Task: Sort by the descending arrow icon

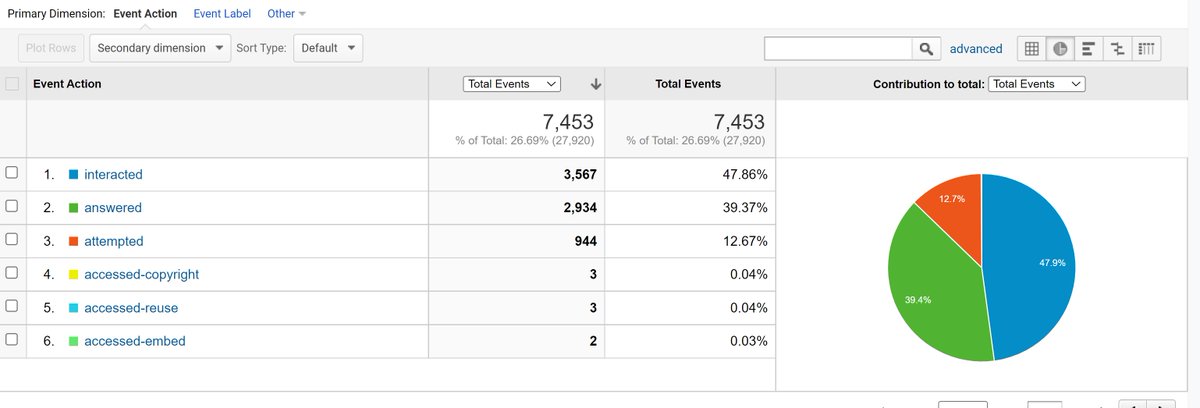Action: (x=595, y=84)
